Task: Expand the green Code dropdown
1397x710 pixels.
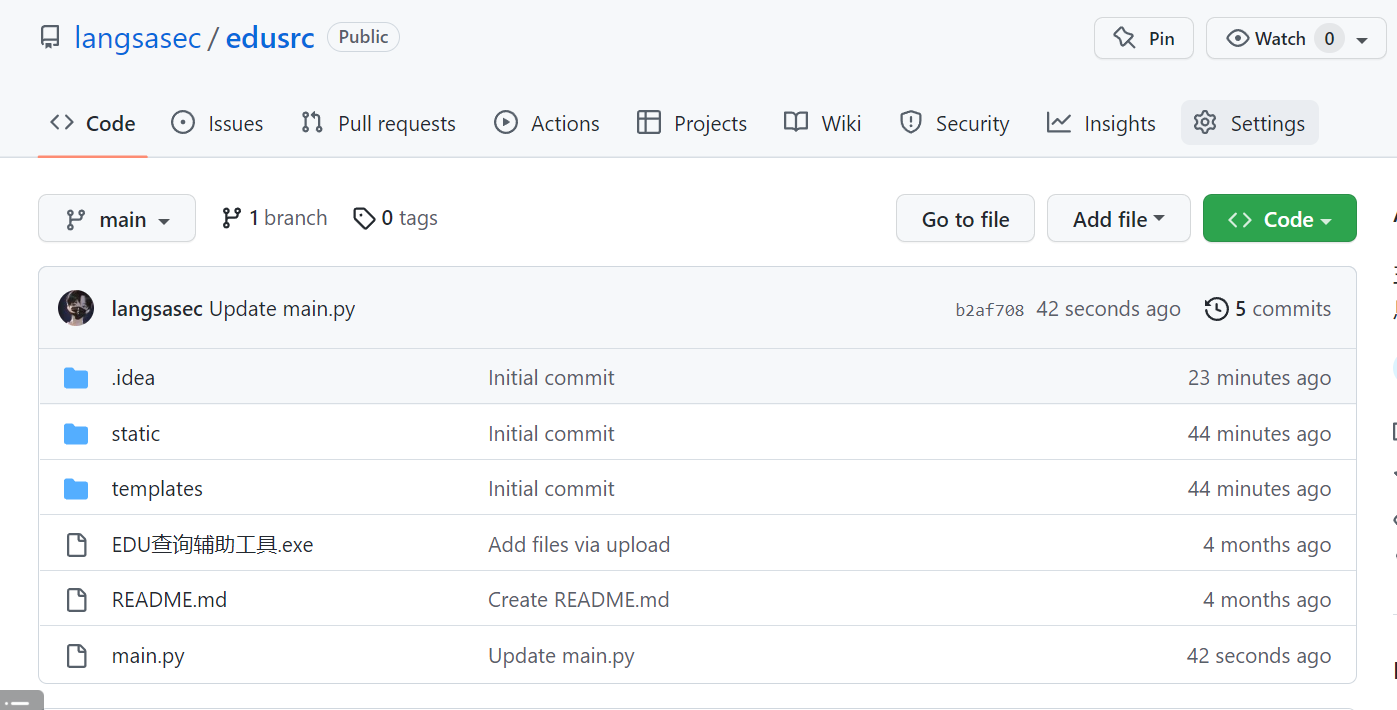Action: tap(1279, 218)
